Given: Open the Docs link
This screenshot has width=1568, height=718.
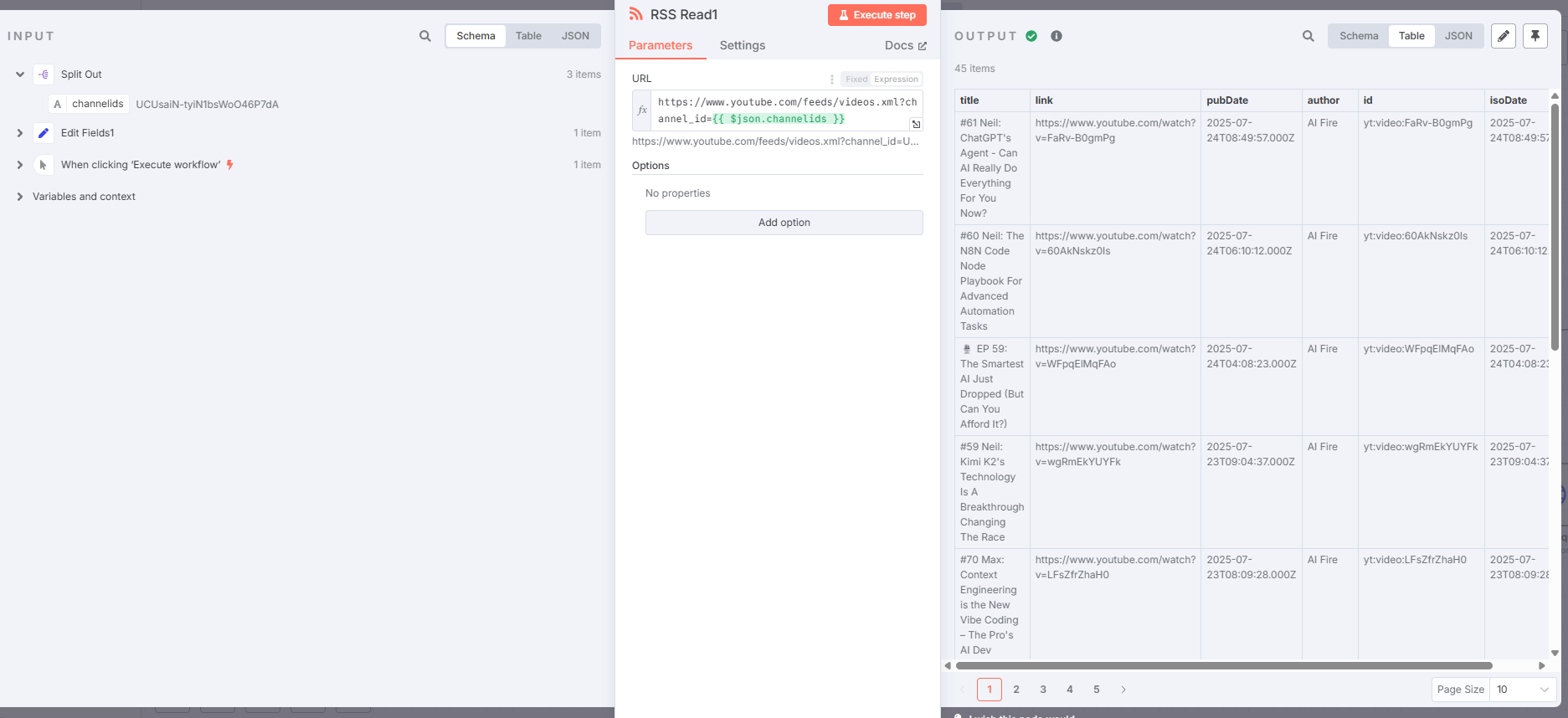Looking at the screenshot, I should coord(906,45).
